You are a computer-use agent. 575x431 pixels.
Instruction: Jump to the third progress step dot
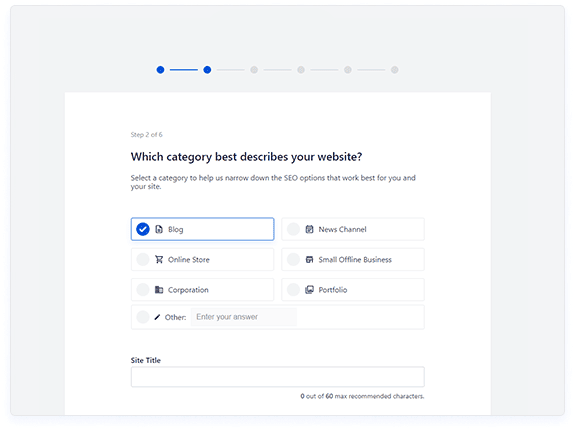[x=254, y=70]
